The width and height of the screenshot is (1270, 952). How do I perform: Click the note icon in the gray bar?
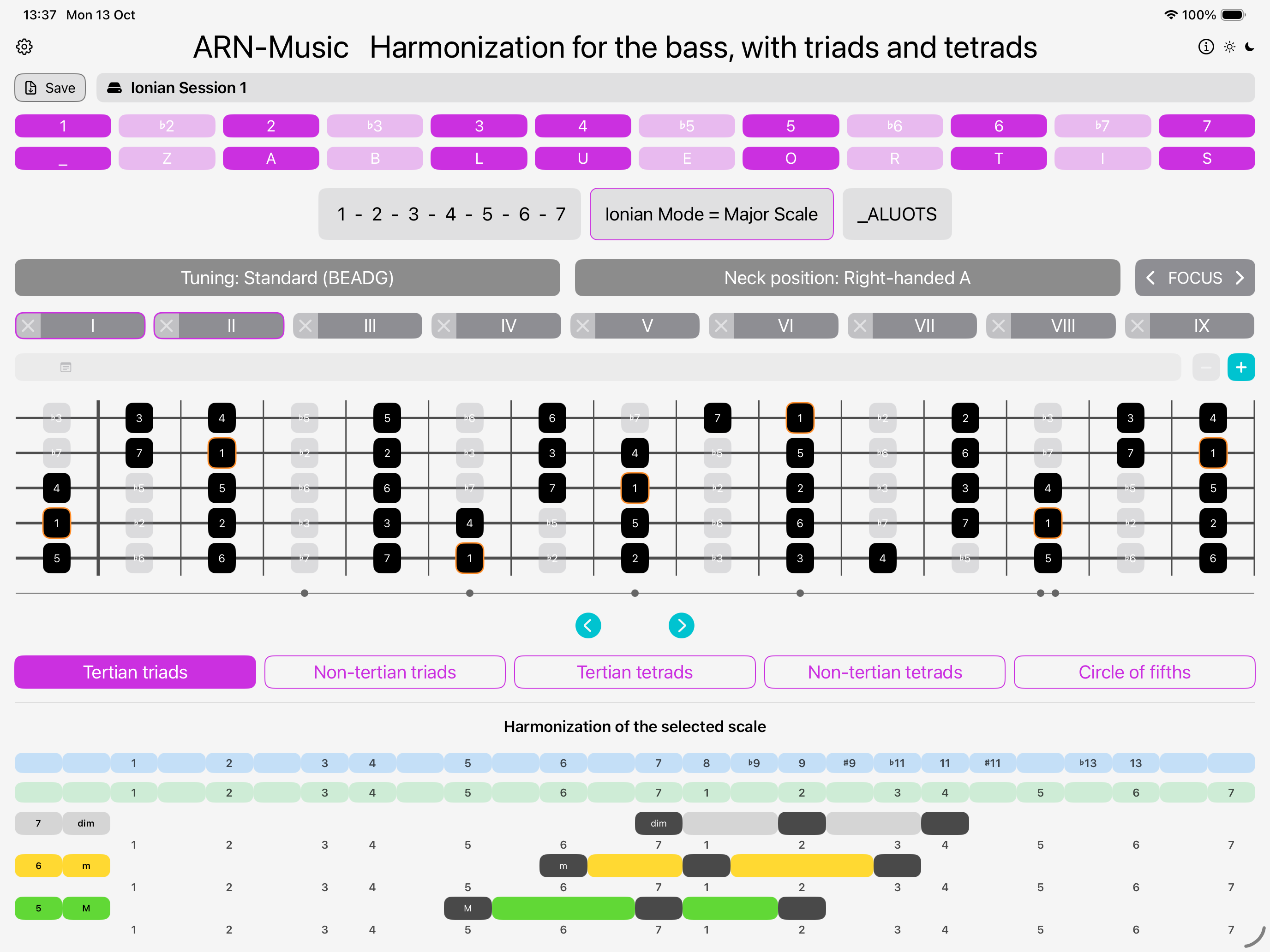(66, 367)
